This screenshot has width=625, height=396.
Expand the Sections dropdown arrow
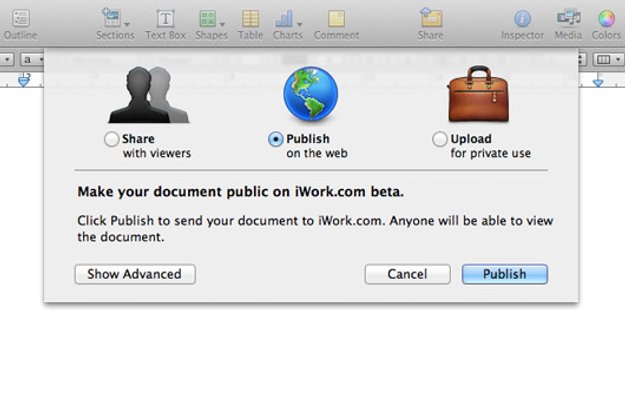127,24
